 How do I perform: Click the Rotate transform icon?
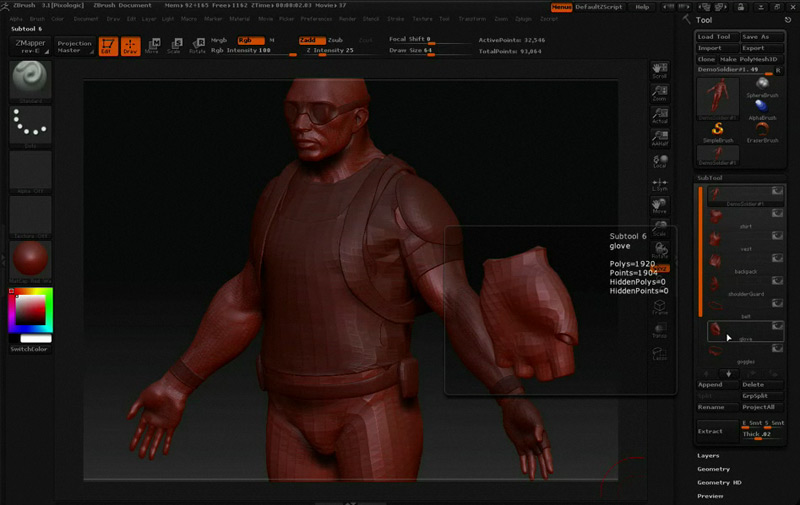(x=198, y=46)
